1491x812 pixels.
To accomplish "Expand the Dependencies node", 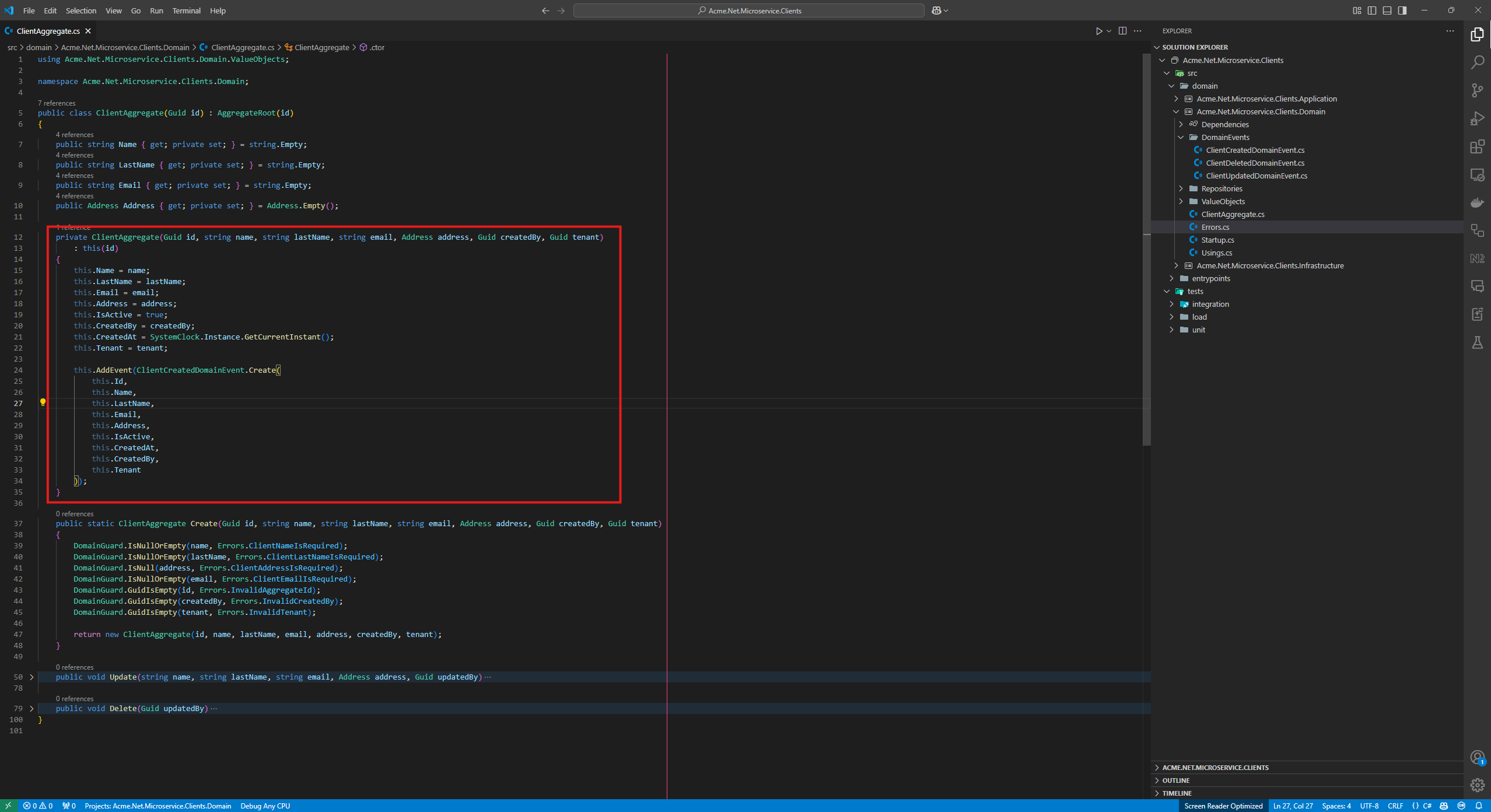I will click(1181, 124).
